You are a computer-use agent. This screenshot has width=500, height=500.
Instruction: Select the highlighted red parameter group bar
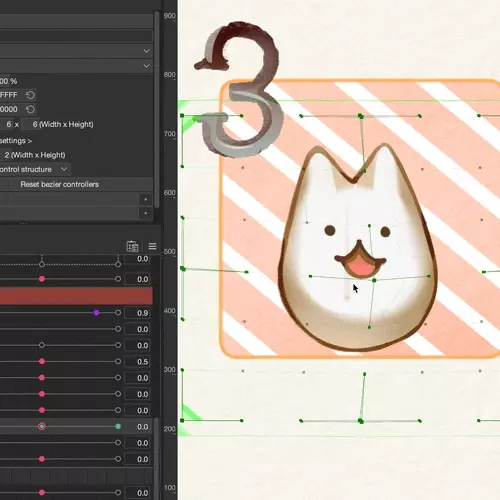(x=76, y=296)
